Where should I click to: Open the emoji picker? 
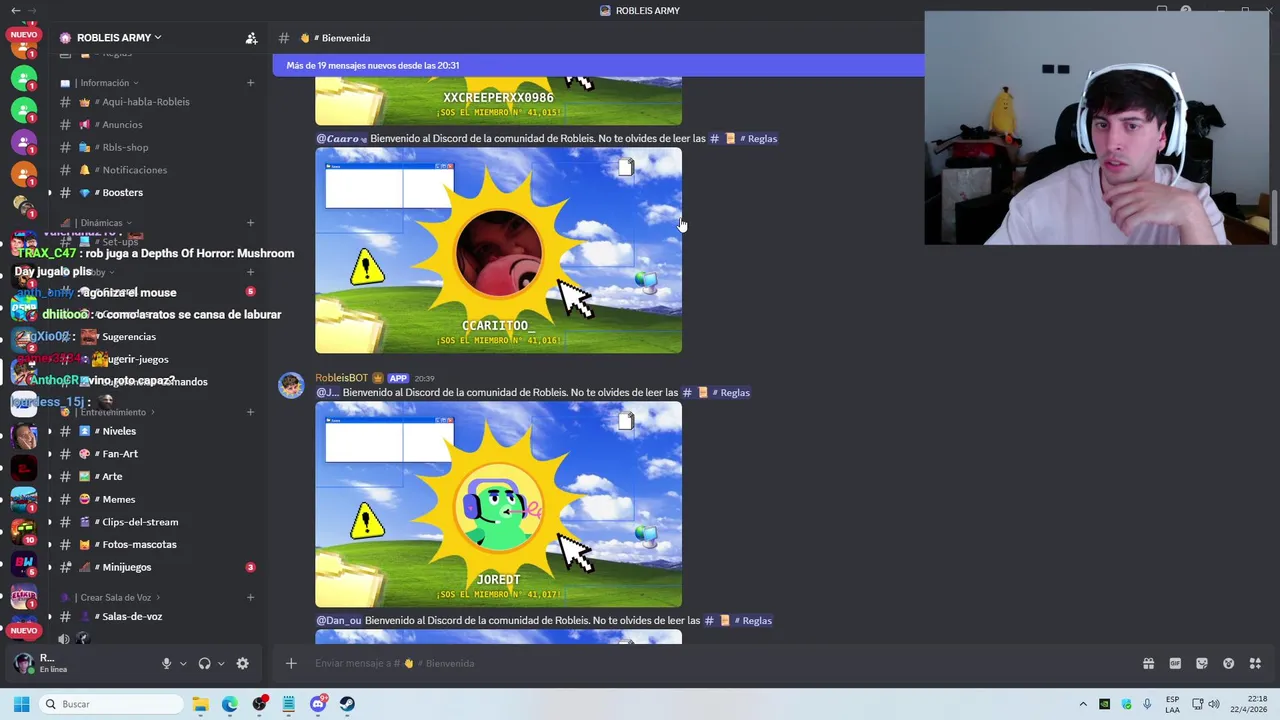(x=1229, y=663)
